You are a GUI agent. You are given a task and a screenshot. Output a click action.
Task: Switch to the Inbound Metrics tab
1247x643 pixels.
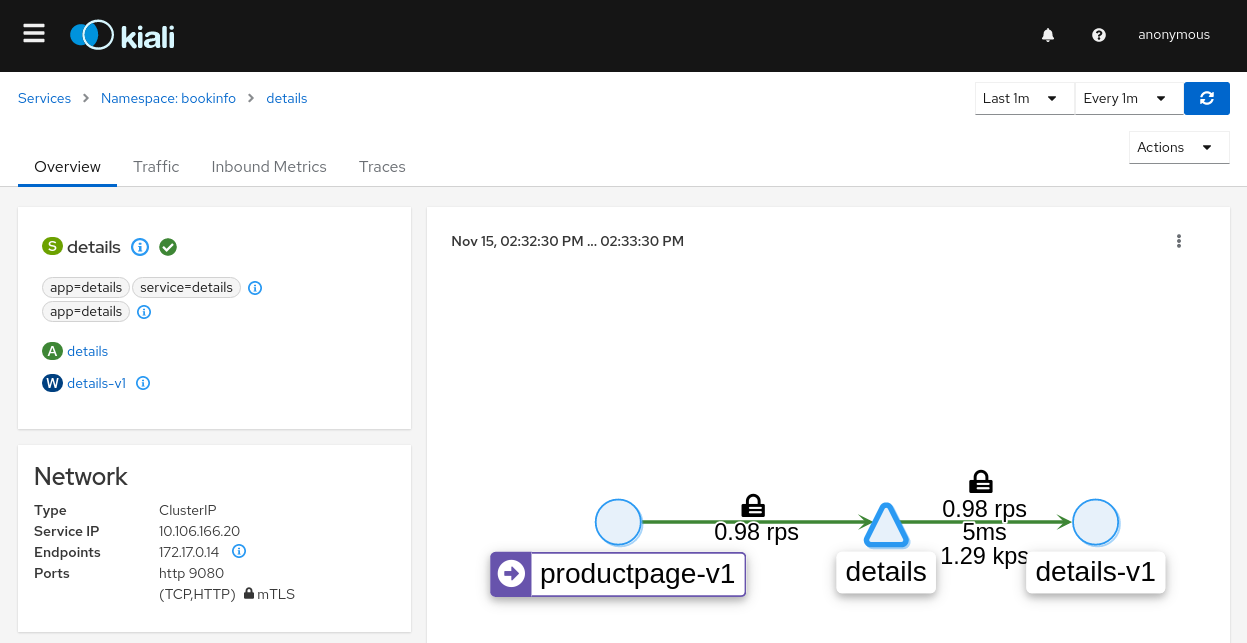tap(269, 167)
